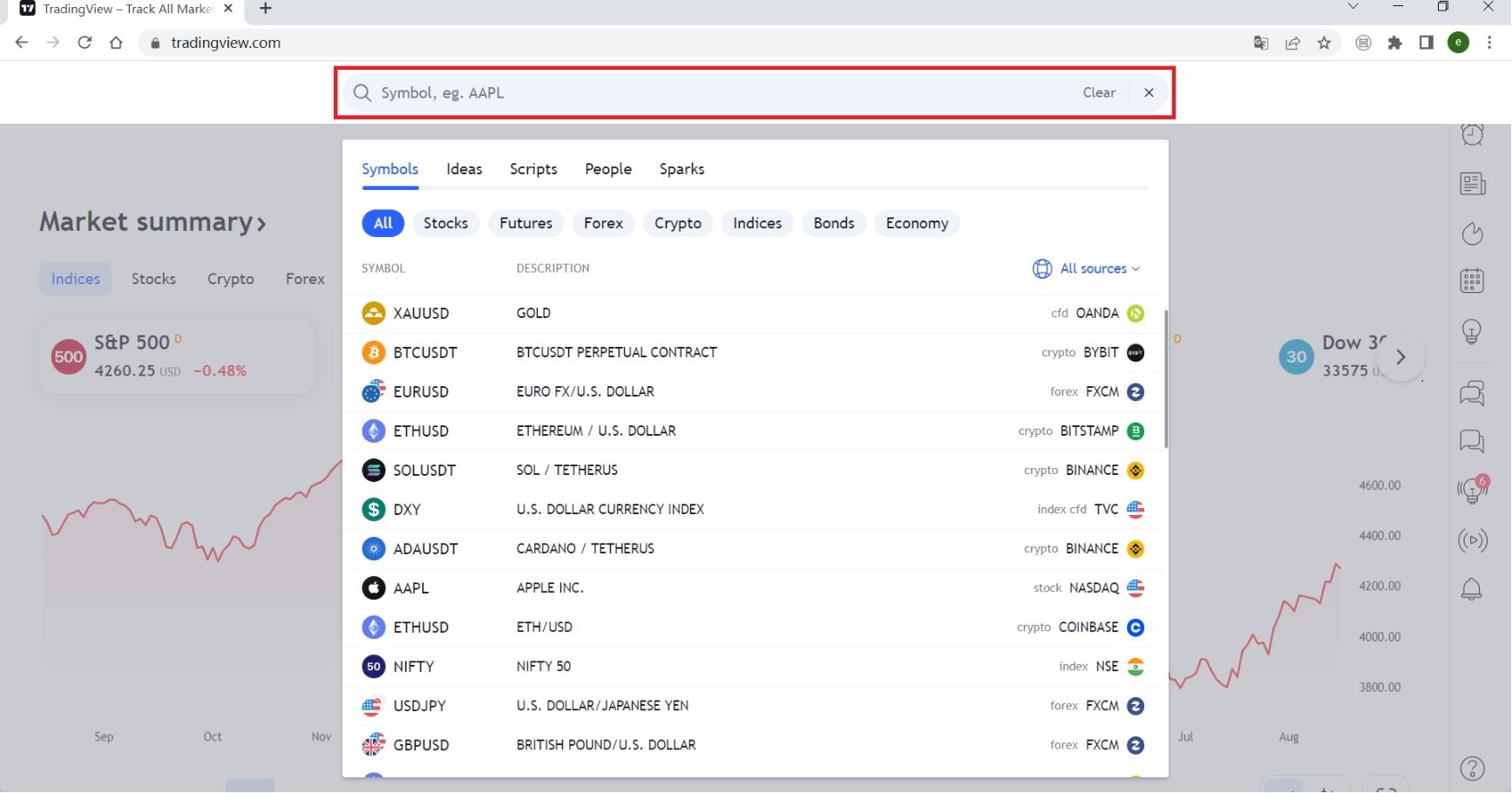Open the News panel icon
The height and width of the screenshot is (793, 1512).
coord(1472,184)
